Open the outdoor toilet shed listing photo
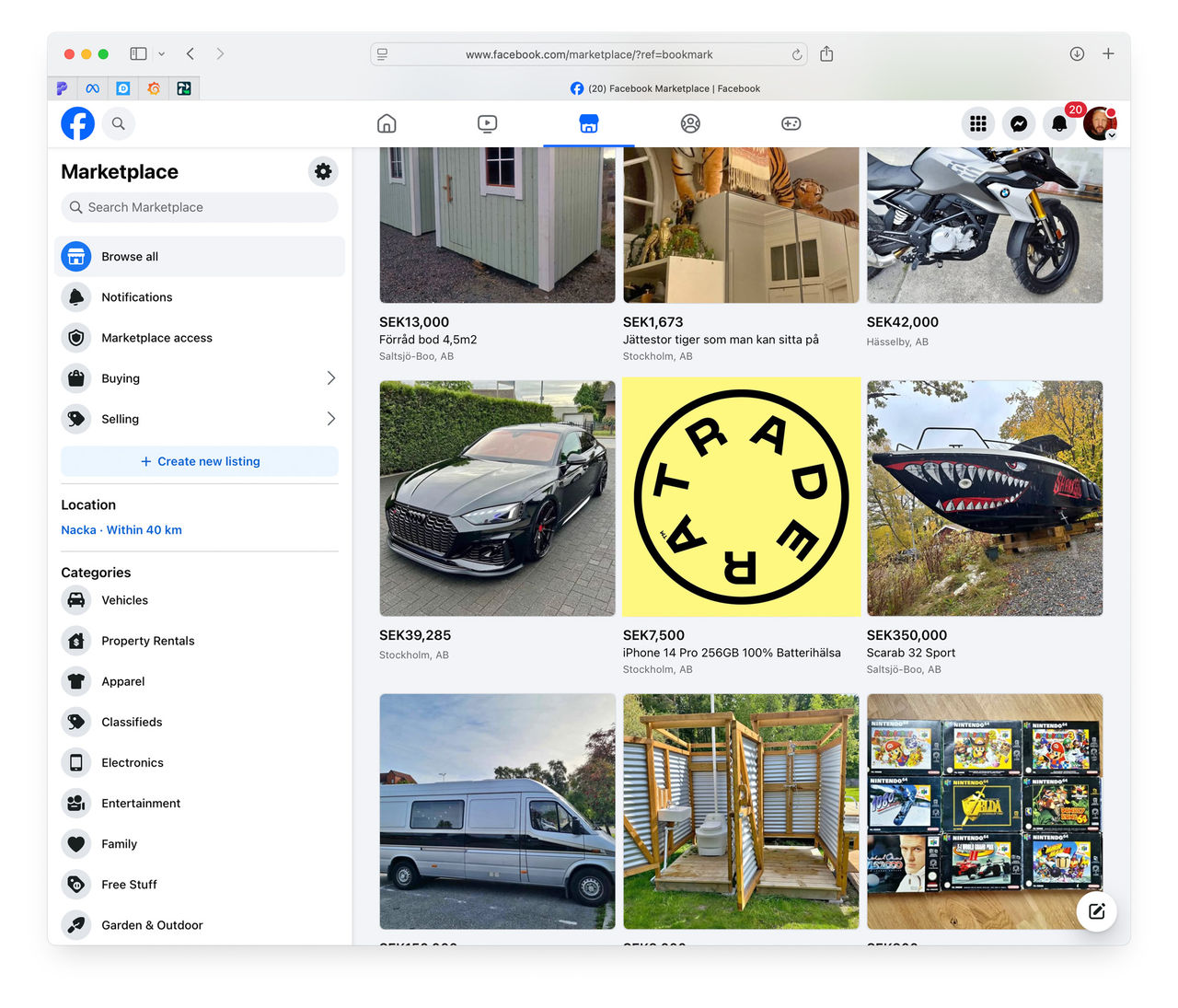The image size is (1178, 1008). [741, 811]
